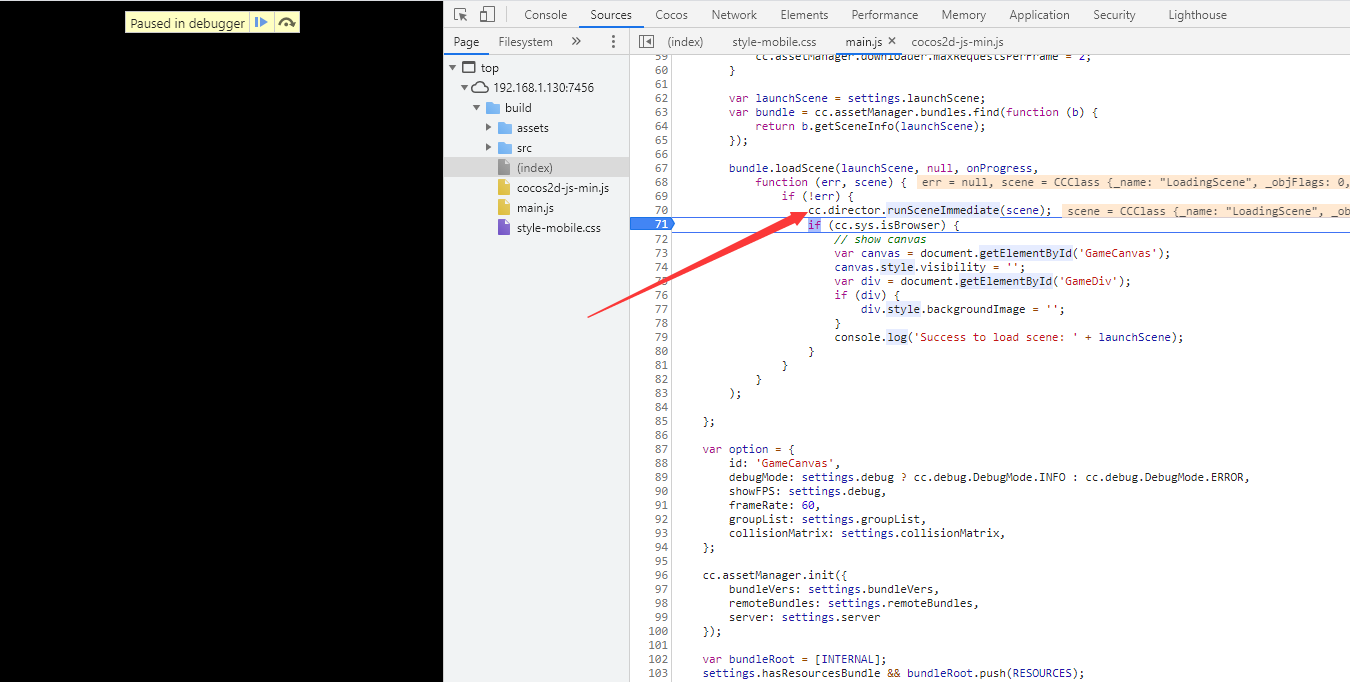1350x682 pixels.
Task: Select the src folder in tree
Action: (524, 148)
